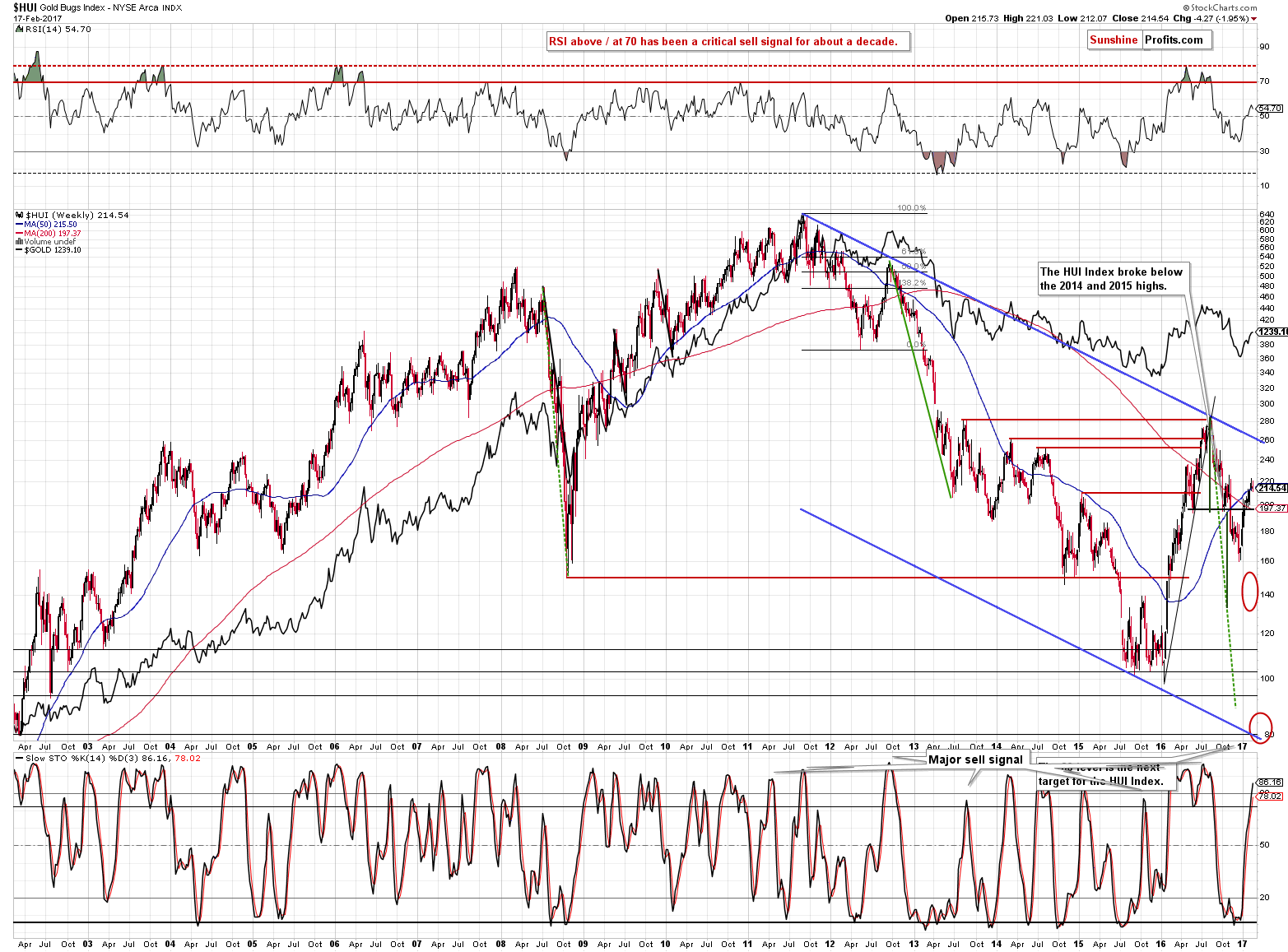
Task: Click the blue MA(50) legend line swatch
Action: tap(20, 225)
